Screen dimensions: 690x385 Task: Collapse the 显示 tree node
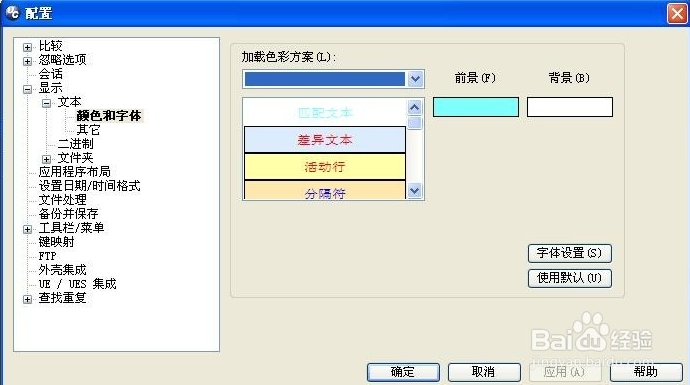pyautogui.click(x=27, y=89)
